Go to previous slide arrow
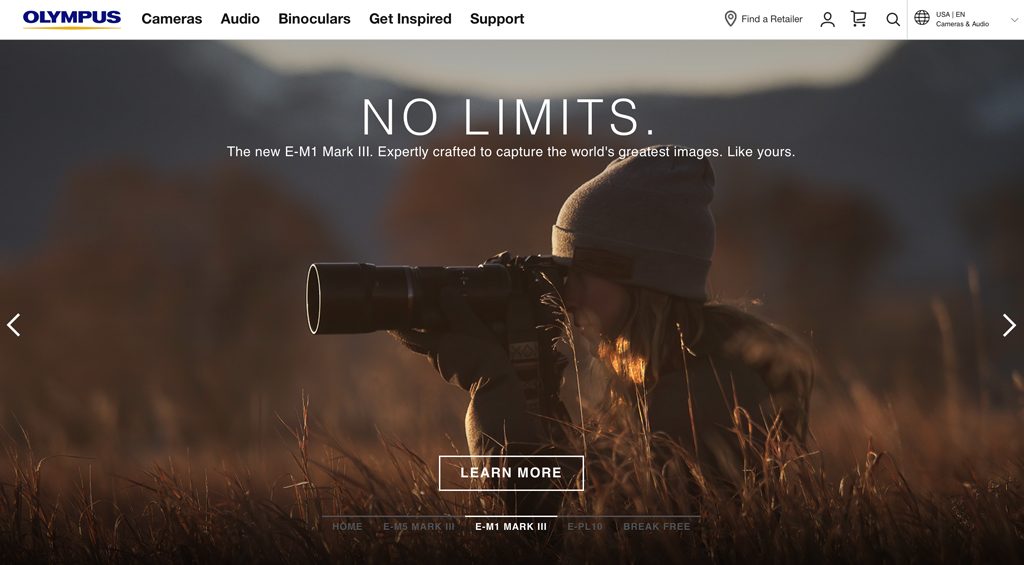Screen dimensions: 1024x565 (14, 325)
